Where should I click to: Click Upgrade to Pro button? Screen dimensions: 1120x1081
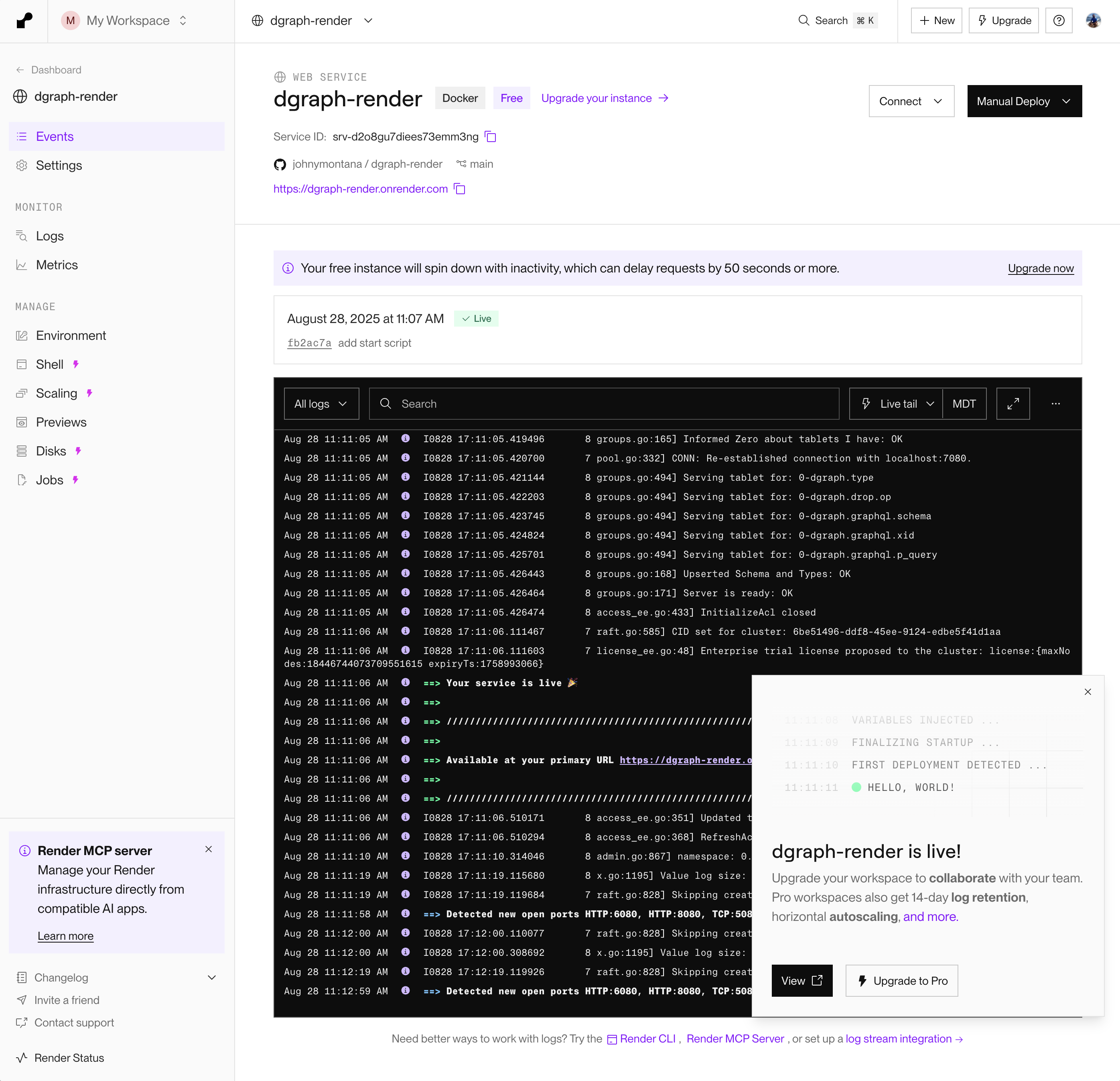pyautogui.click(x=902, y=980)
